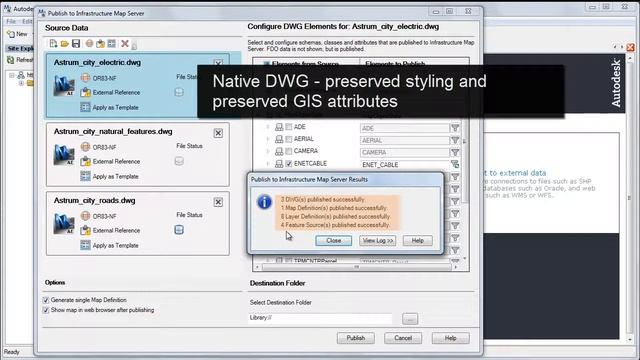Open File menu in background Autodesk window
Viewport: 640px width, 360px height.
coord(11,21)
